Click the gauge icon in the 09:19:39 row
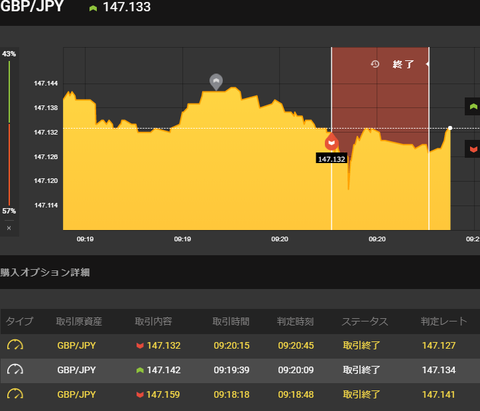 tap(15, 370)
